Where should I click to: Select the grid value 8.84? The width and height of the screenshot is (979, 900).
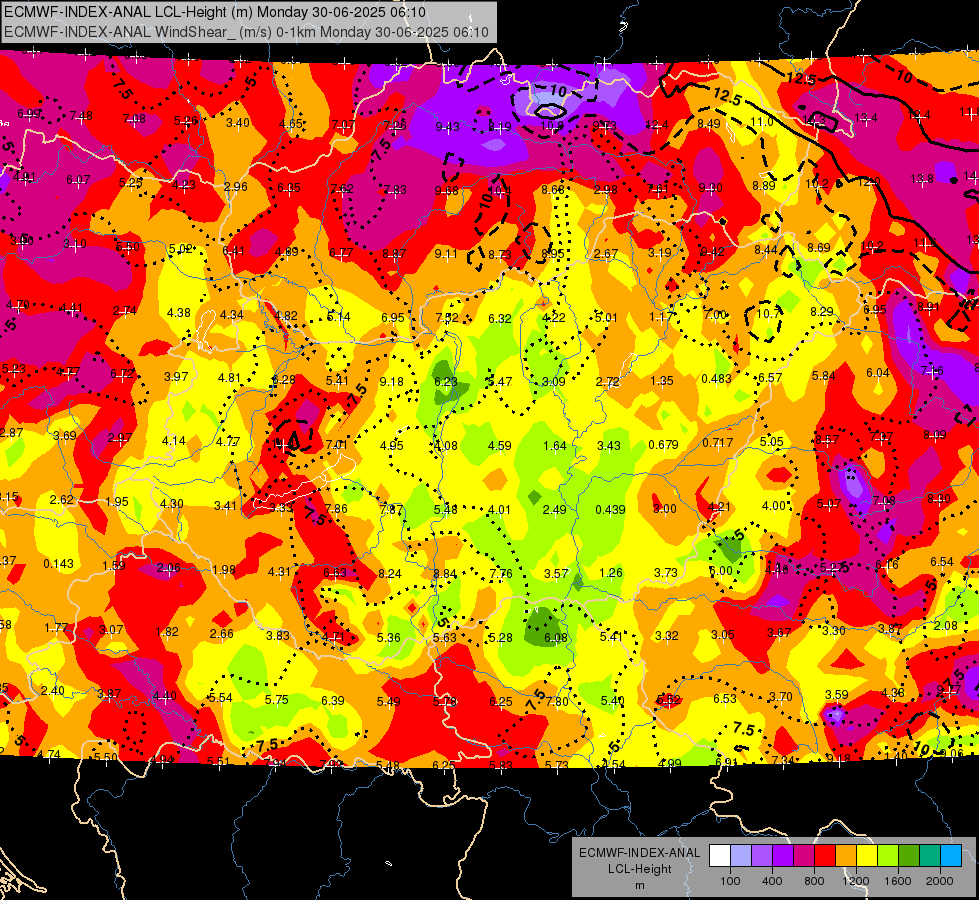445,573
